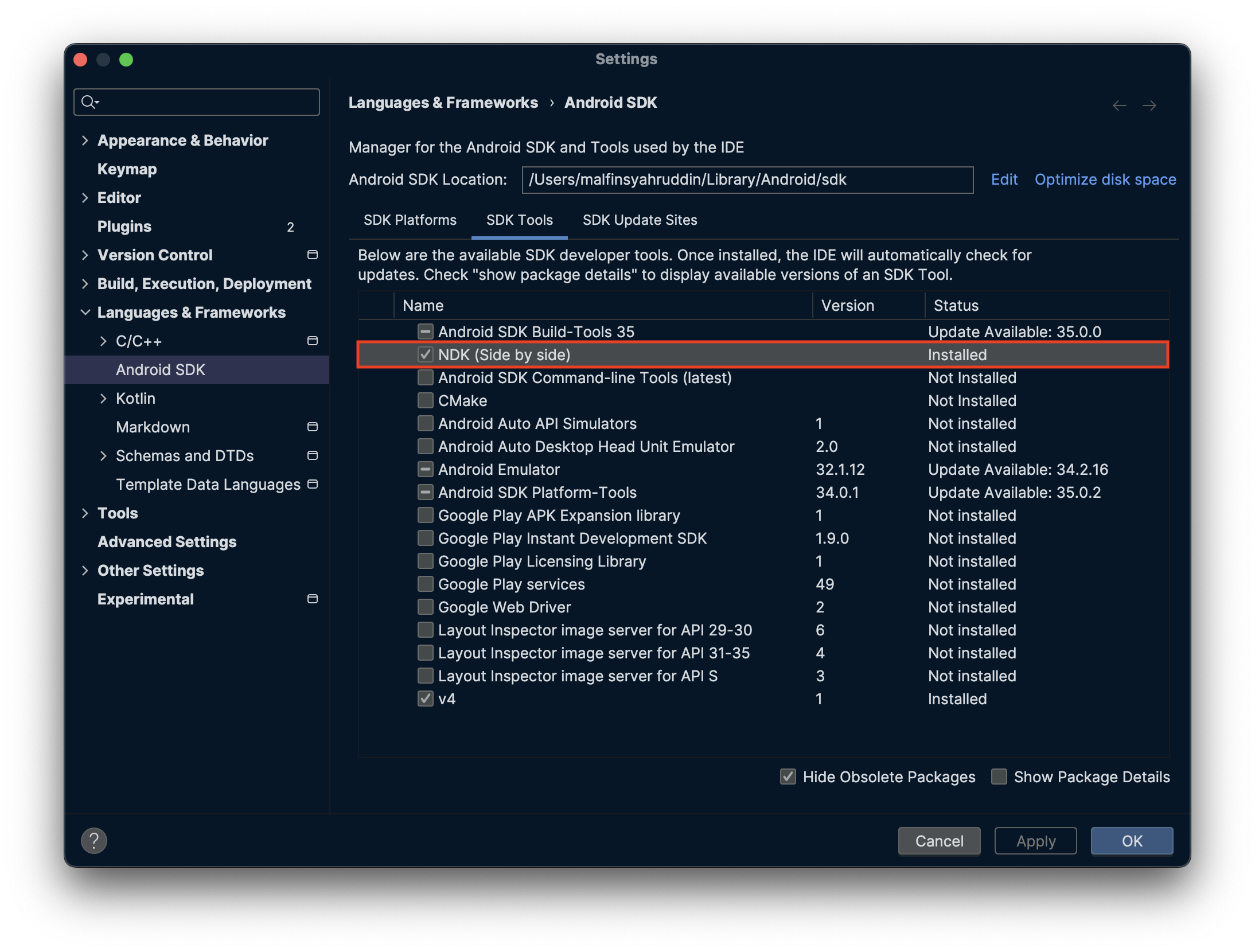Viewport: 1255px width, 952px height.
Task: Click Optimize disk space link
Action: pos(1105,179)
